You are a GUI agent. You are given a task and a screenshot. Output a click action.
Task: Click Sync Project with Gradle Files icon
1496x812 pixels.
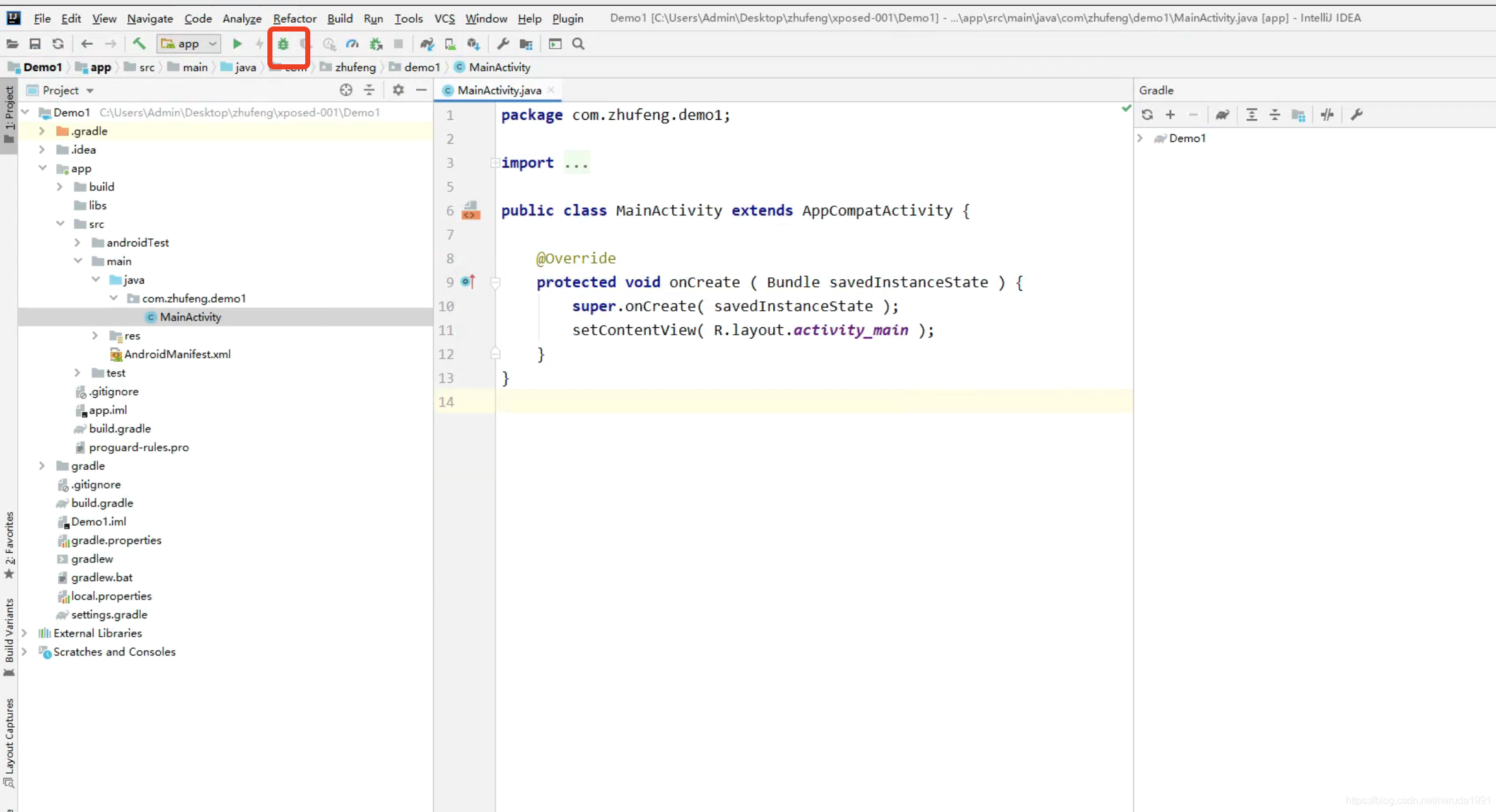(x=427, y=44)
